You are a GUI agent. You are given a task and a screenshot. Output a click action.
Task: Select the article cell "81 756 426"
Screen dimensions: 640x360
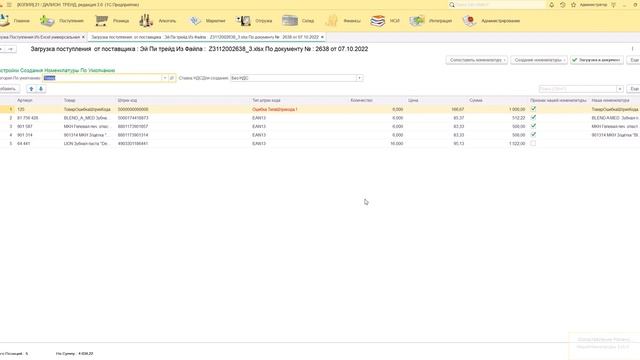click(x=28, y=118)
